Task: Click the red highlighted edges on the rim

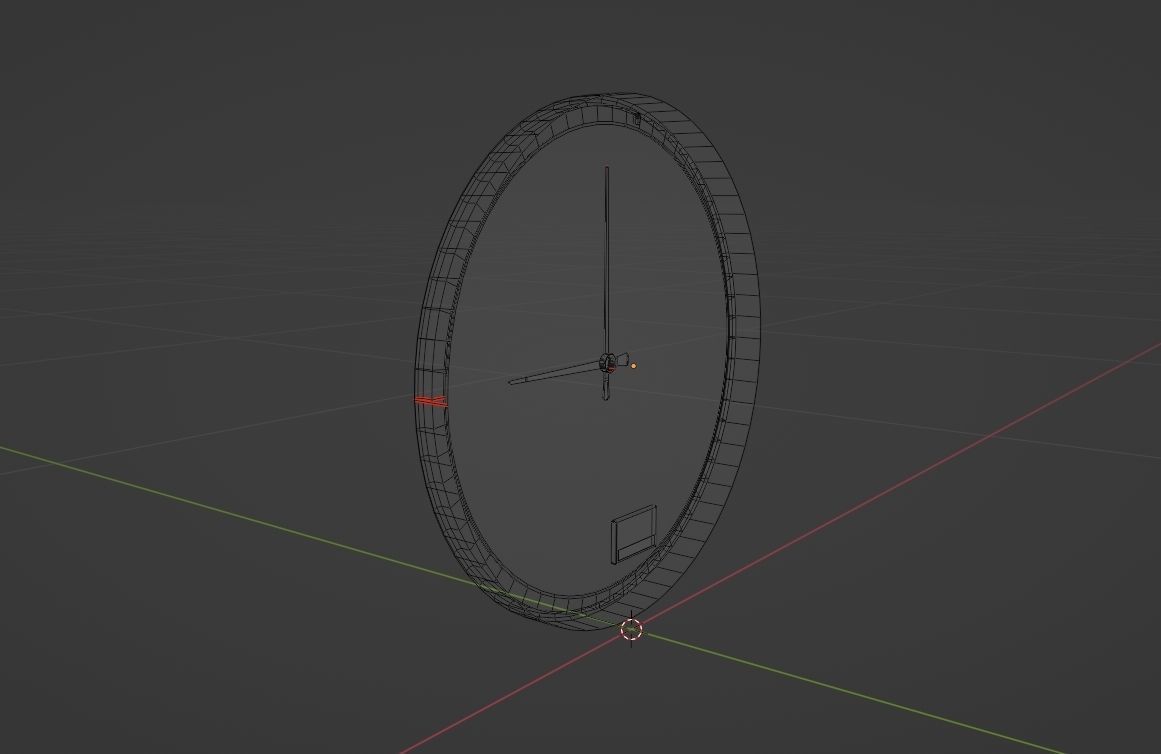Action: [432, 401]
